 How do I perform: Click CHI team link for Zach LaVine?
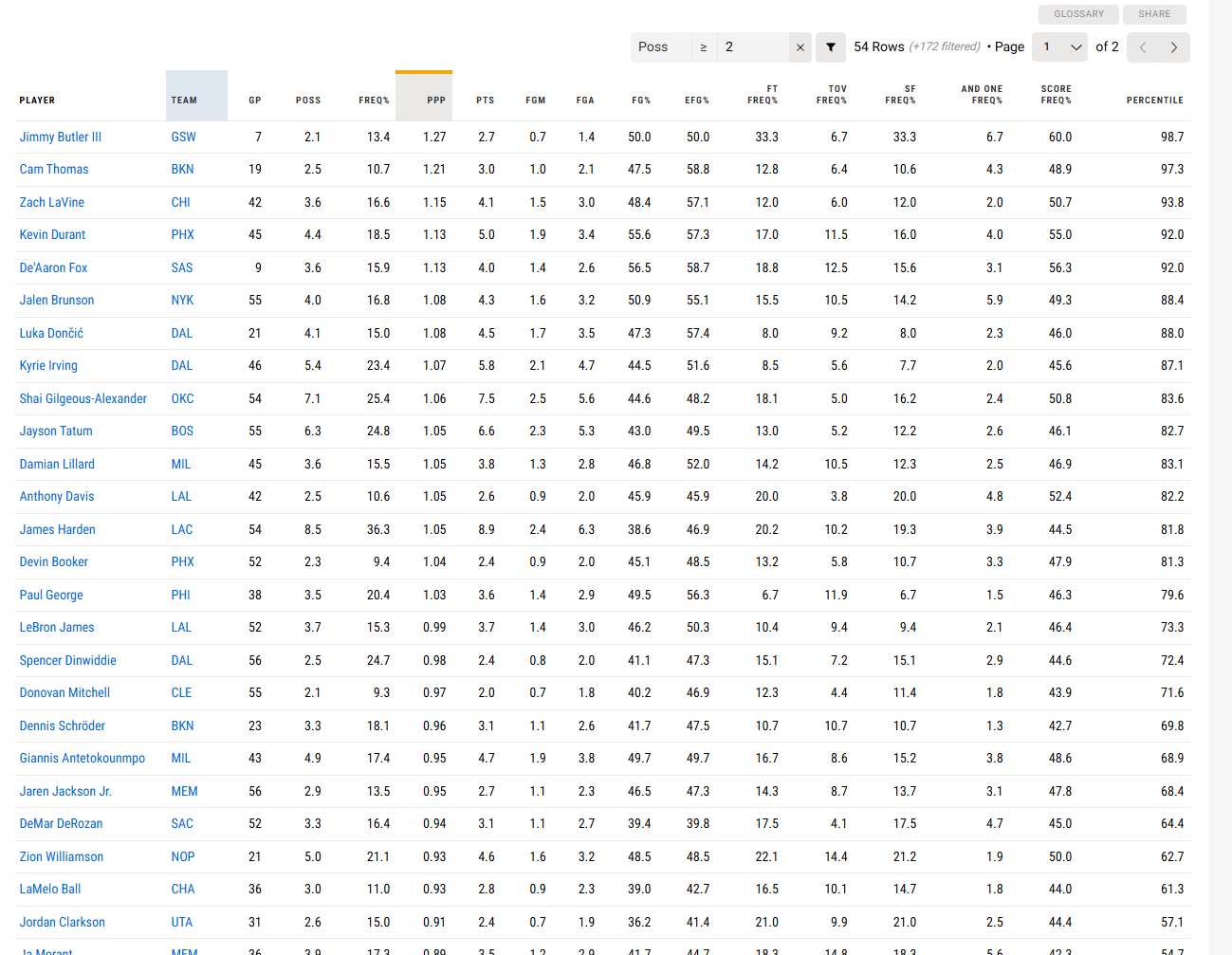coord(181,203)
